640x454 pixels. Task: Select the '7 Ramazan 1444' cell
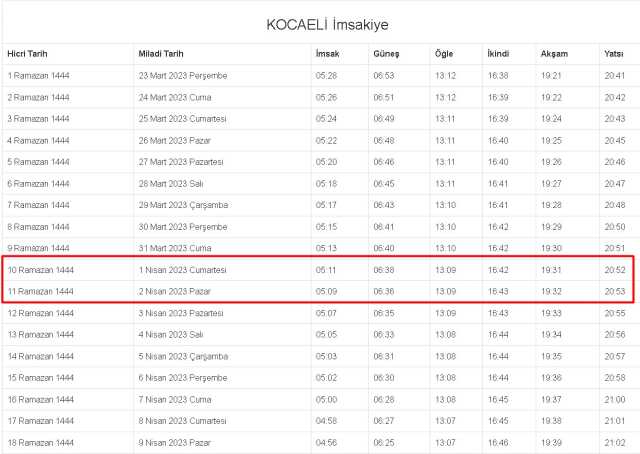click(38, 205)
